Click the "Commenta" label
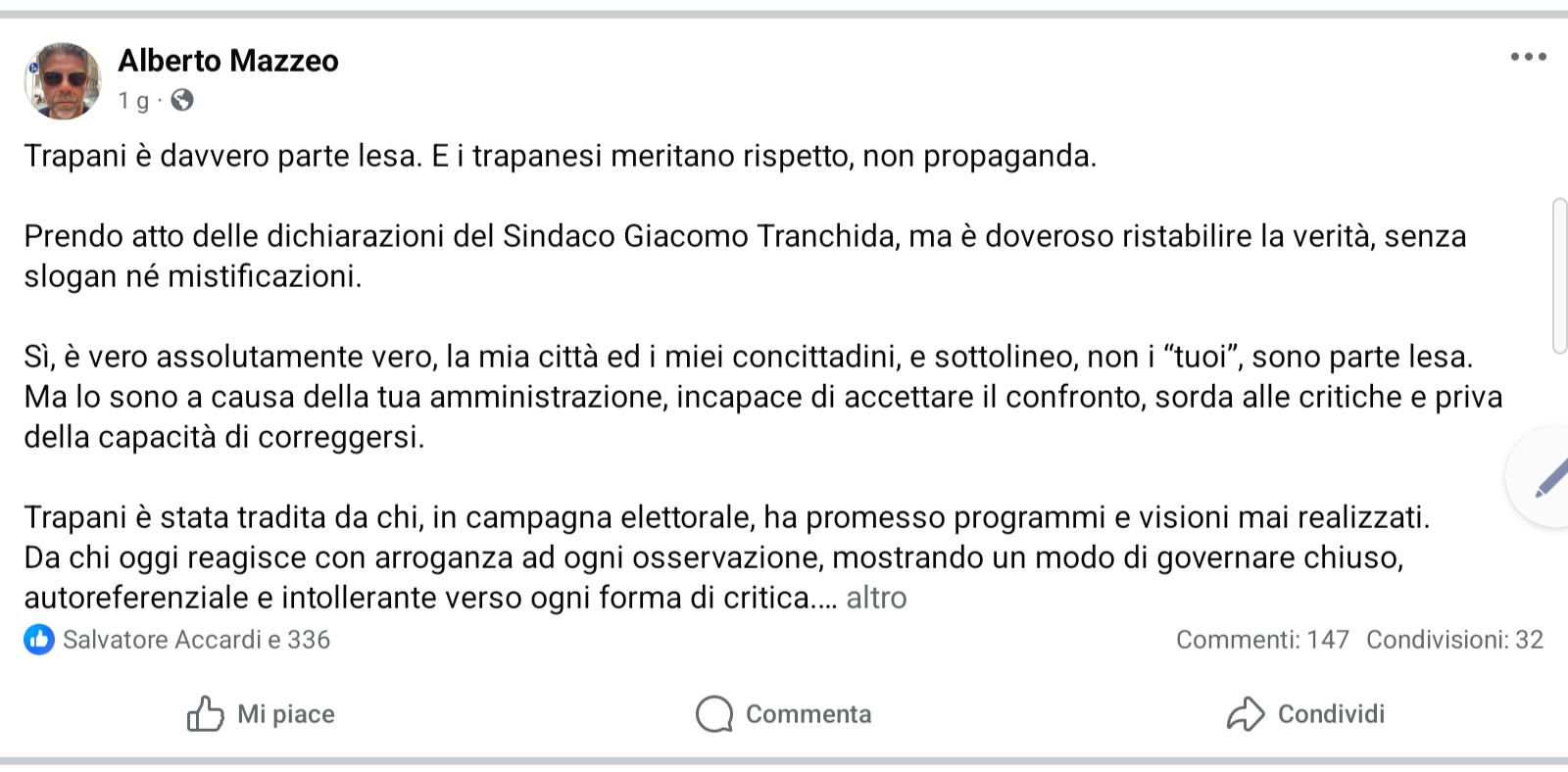 point(808,714)
